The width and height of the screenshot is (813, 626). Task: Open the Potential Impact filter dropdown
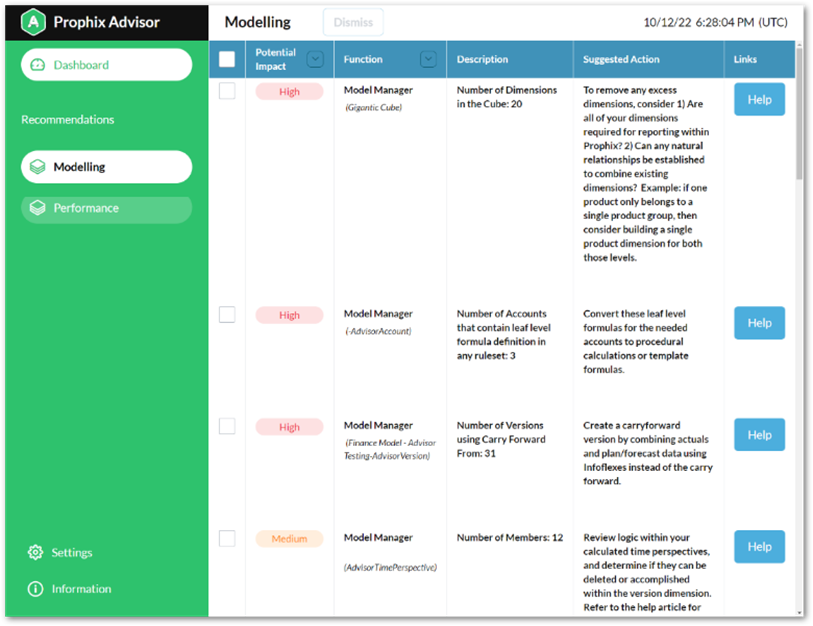(315, 59)
